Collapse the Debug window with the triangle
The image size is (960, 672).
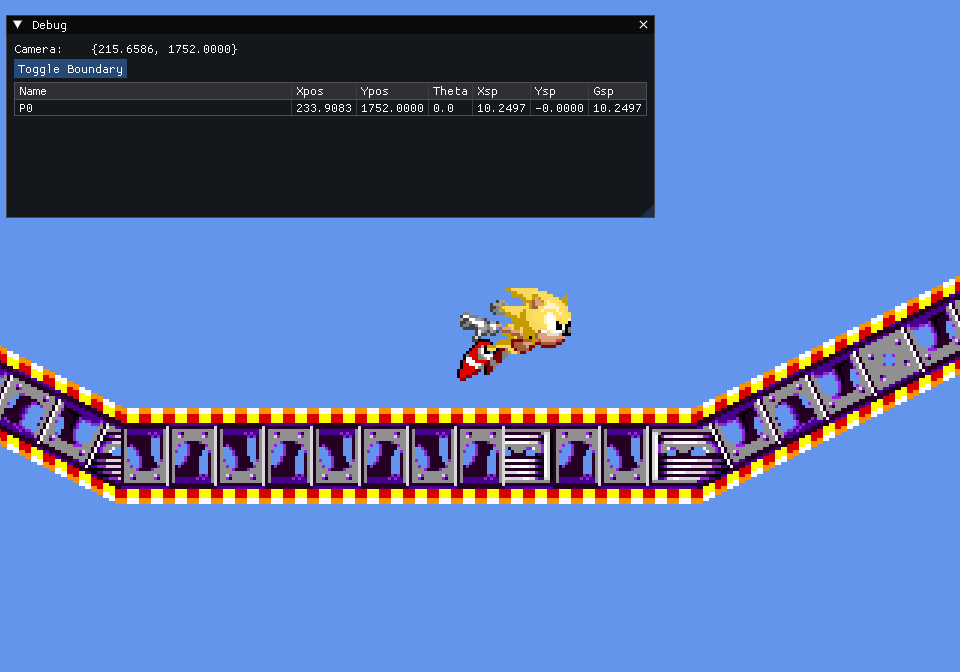coord(18,25)
